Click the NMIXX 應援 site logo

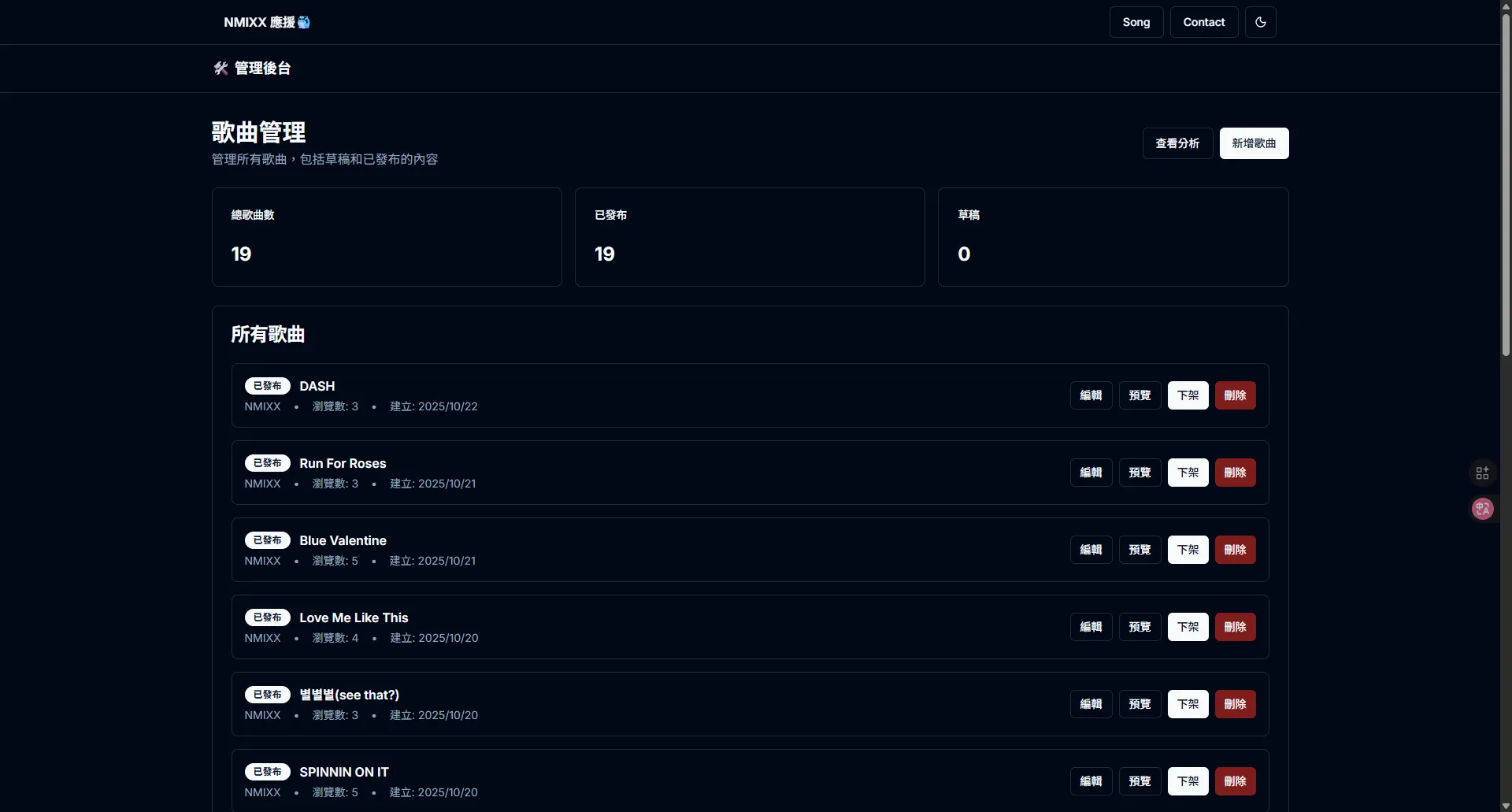[x=266, y=22]
